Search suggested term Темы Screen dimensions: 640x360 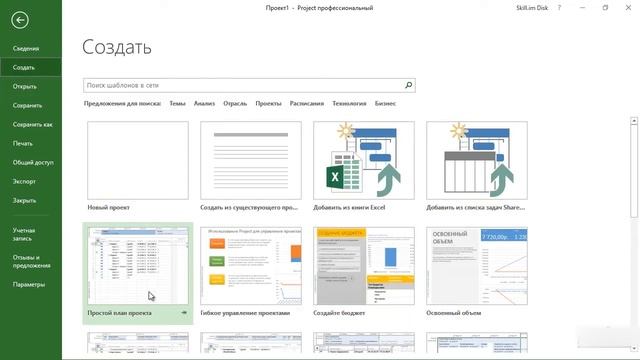(x=177, y=104)
